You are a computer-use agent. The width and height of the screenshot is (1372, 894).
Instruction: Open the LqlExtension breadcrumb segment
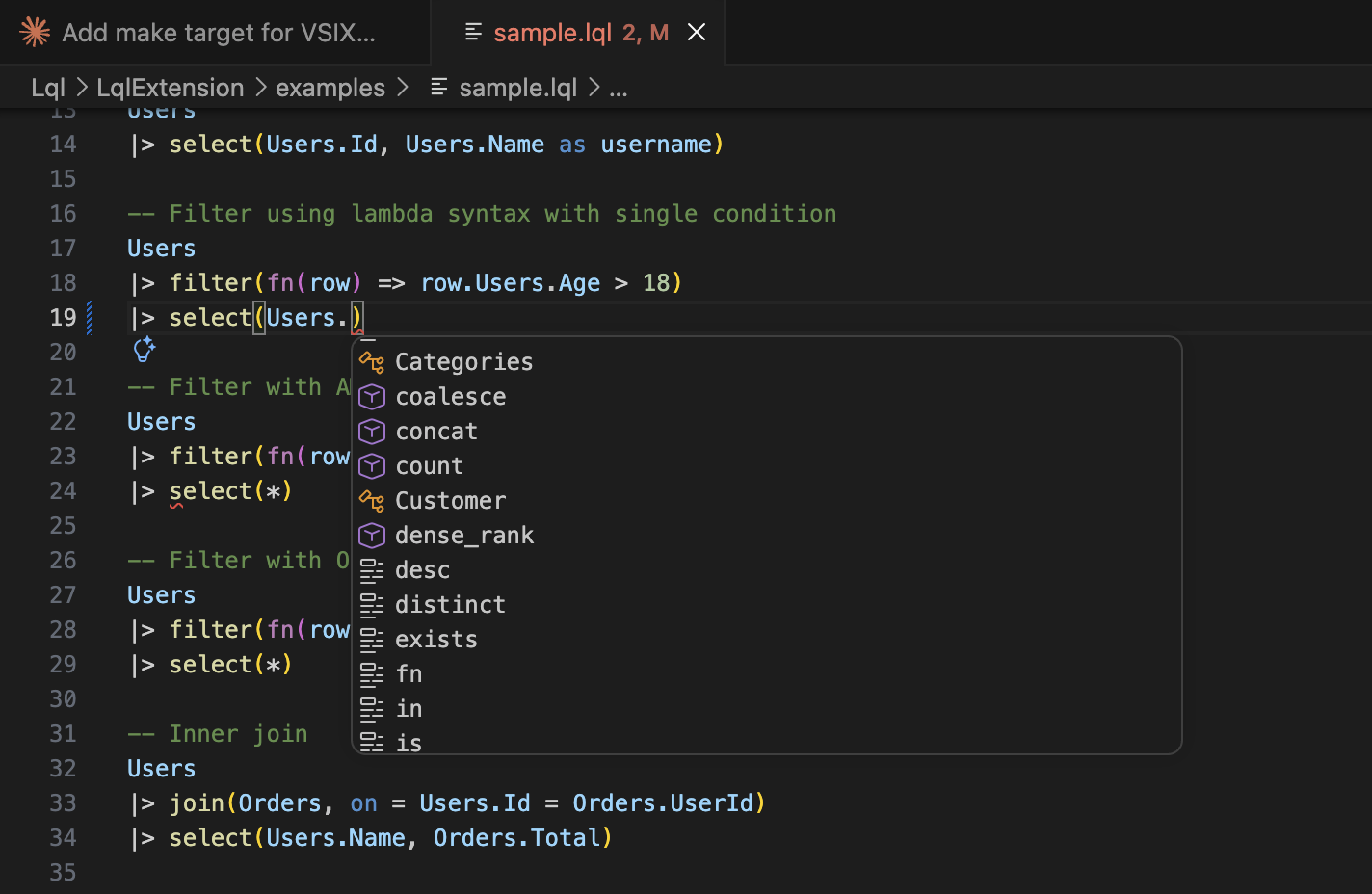(171, 88)
